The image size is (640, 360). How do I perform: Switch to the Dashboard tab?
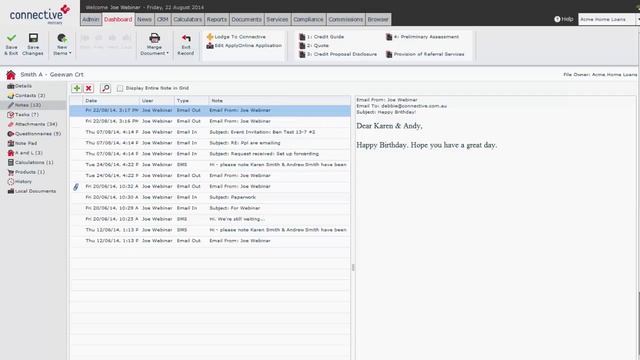point(118,19)
